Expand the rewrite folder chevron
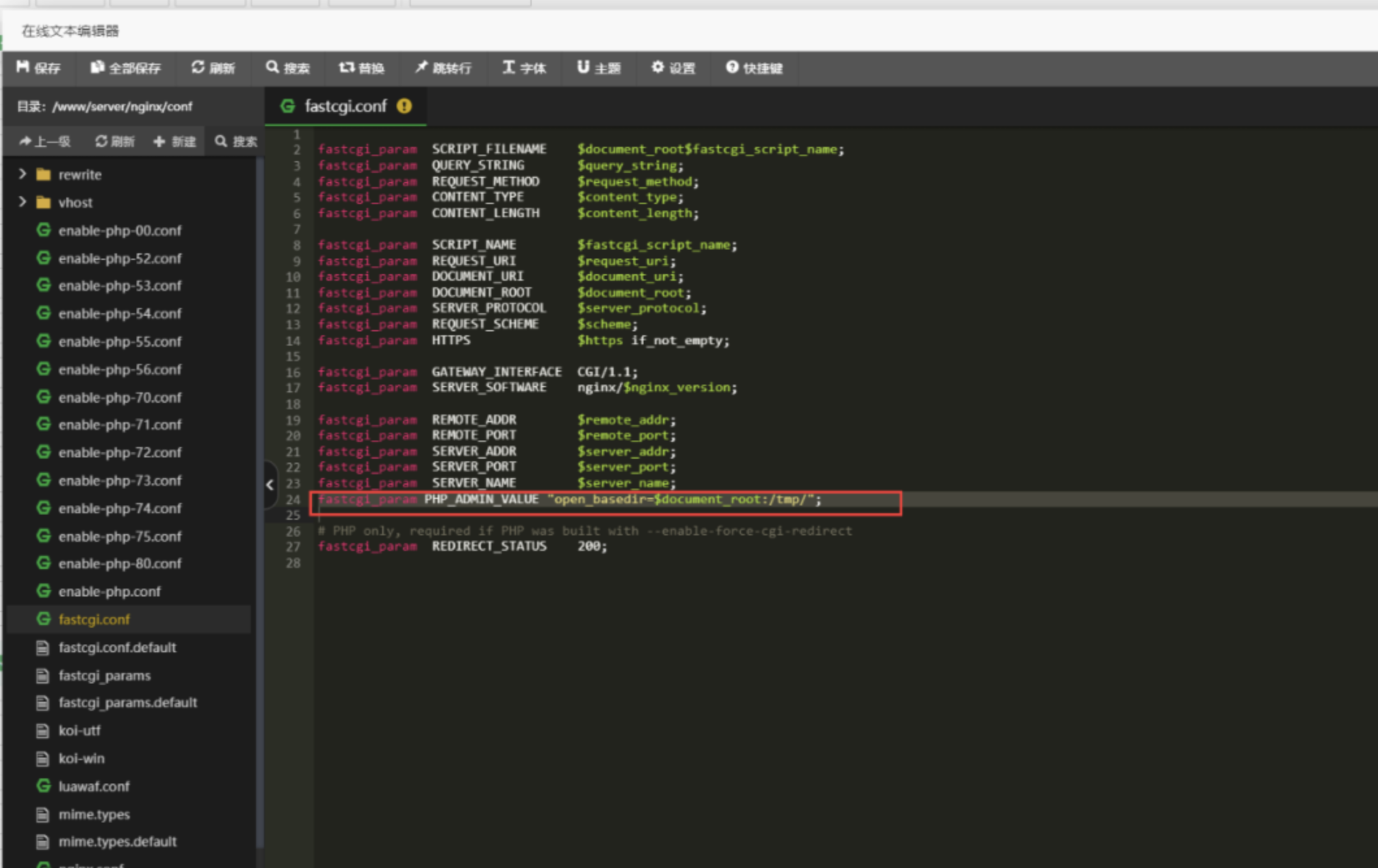1378x868 pixels. coord(23,174)
